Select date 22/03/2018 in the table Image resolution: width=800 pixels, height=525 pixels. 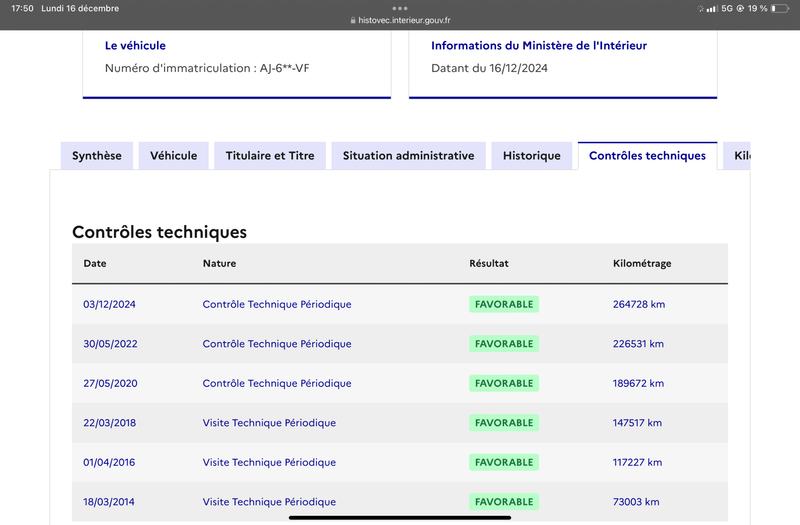point(110,423)
